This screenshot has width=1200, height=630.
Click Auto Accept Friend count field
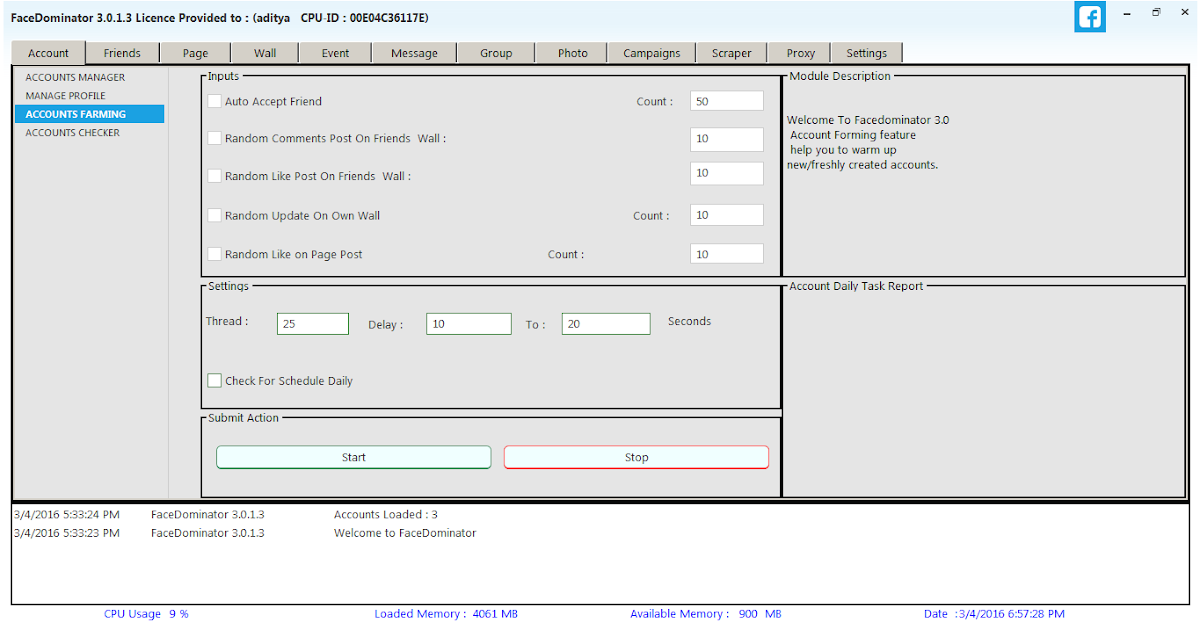click(727, 101)
